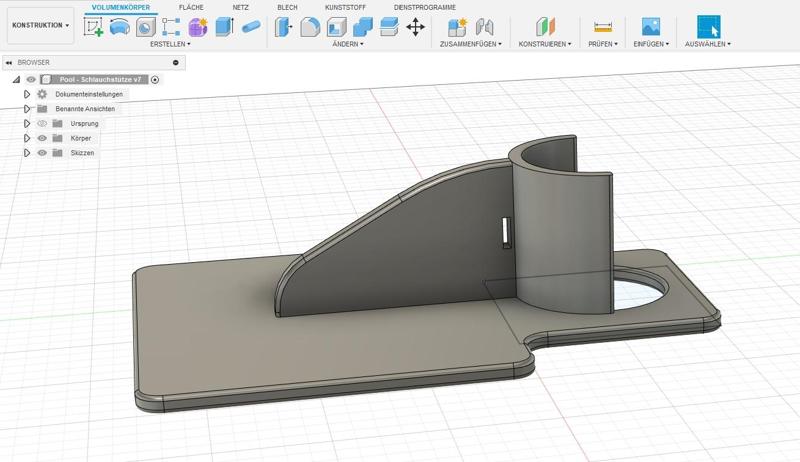Click the round minus button in Browser header
Screen dimensions: 800x462
pos(176,62)
